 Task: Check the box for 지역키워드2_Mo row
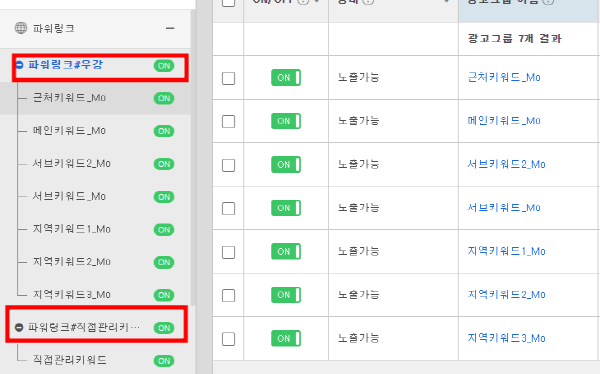pos(228,296)
